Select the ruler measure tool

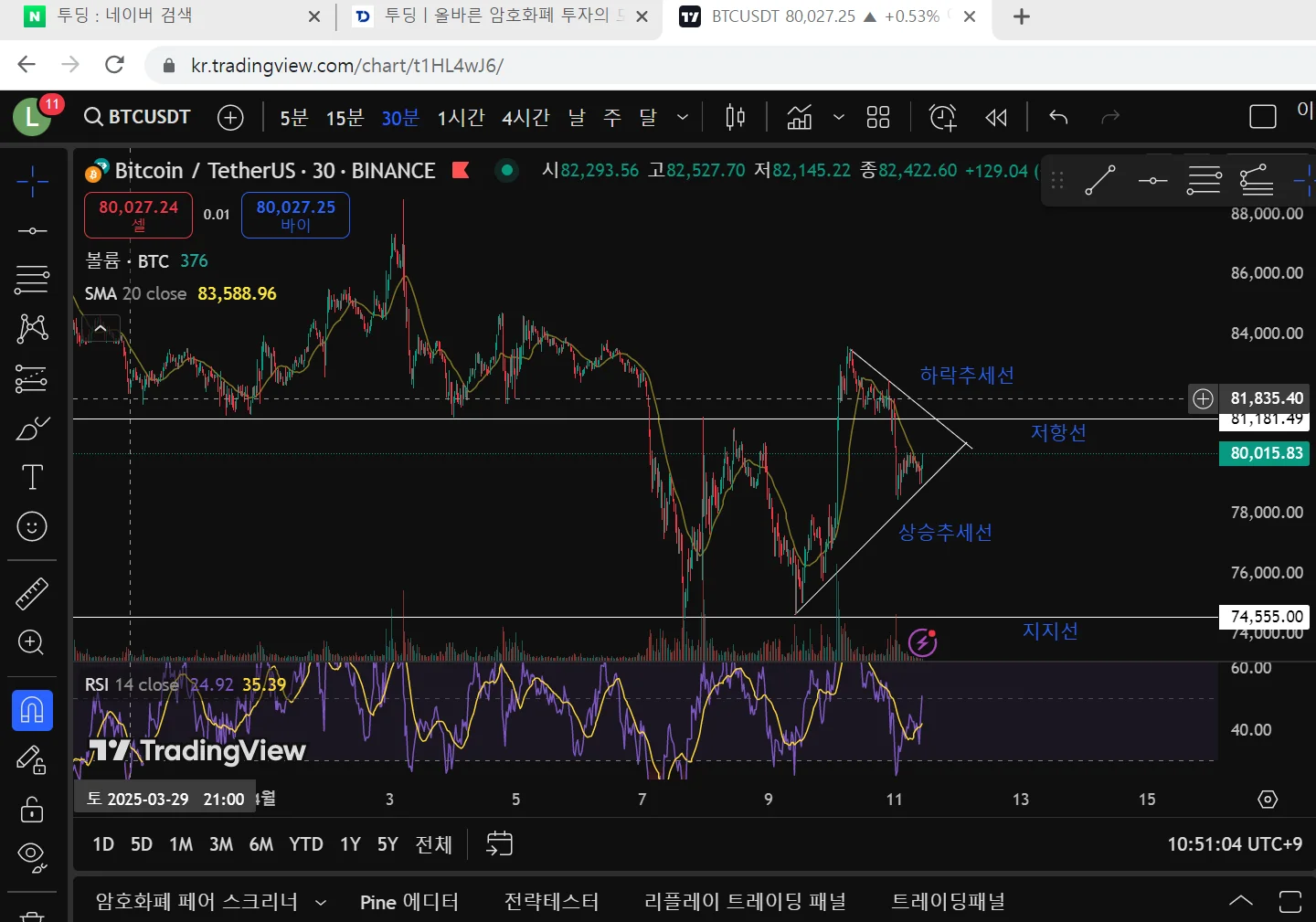pos(32,594)
